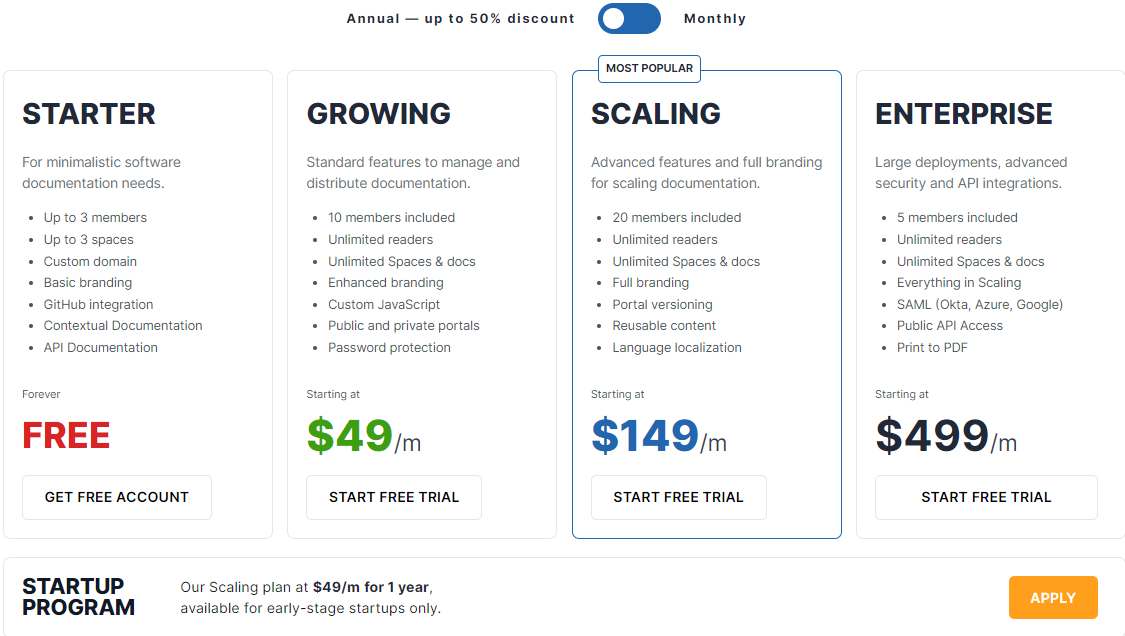Toggle the annual/monthly billing switch
The height and width of the screenshot is (636, 1125).
(x=629, y=18)
